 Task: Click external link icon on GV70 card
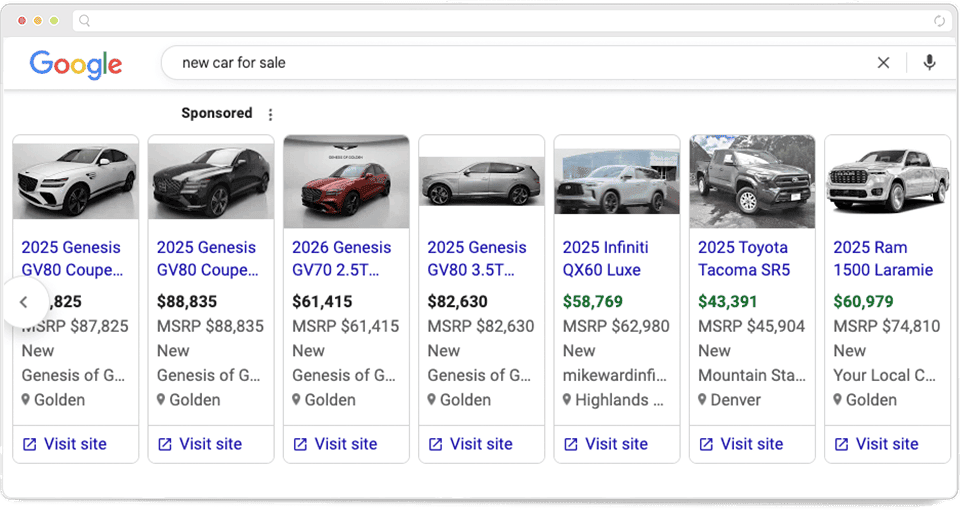pyautogui.click(x=300, y=444)
